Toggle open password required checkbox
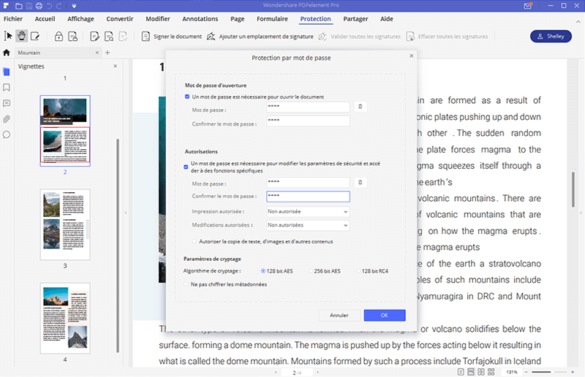The image size is (585, 377). click(x=187, y=97)
